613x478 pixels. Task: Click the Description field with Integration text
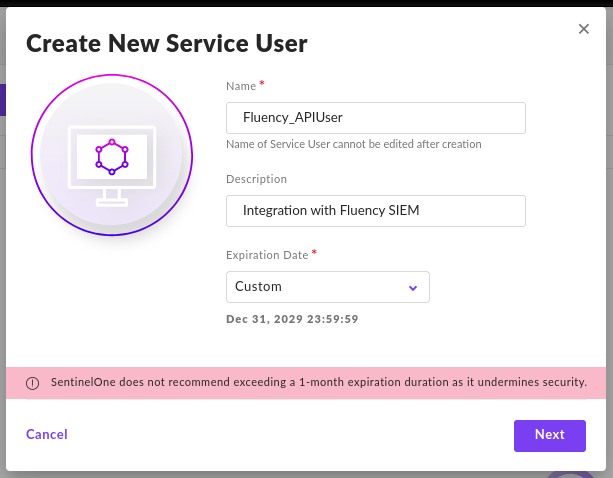point(376,211)
